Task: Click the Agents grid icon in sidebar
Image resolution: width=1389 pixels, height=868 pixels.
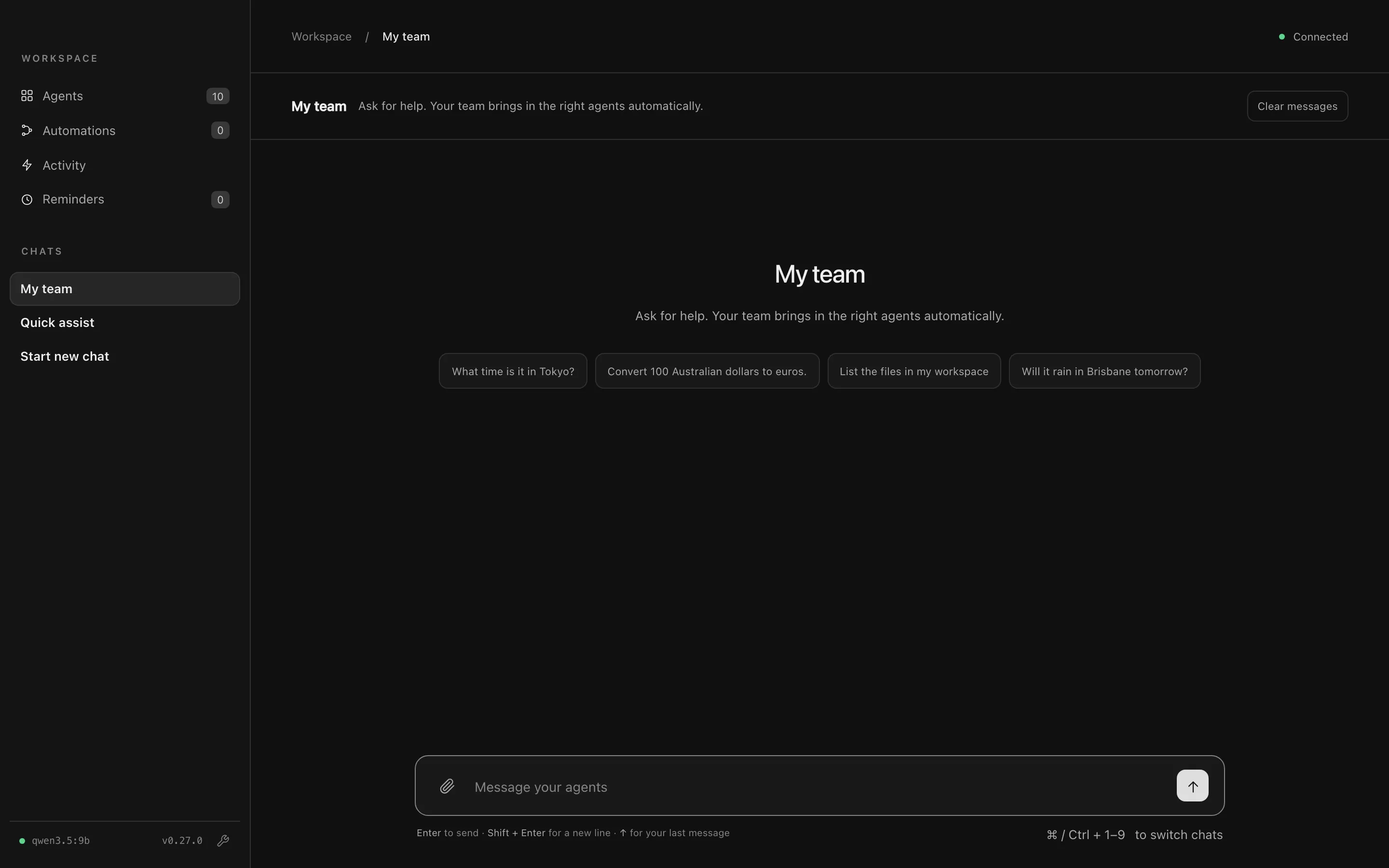Action: point(27,96)
